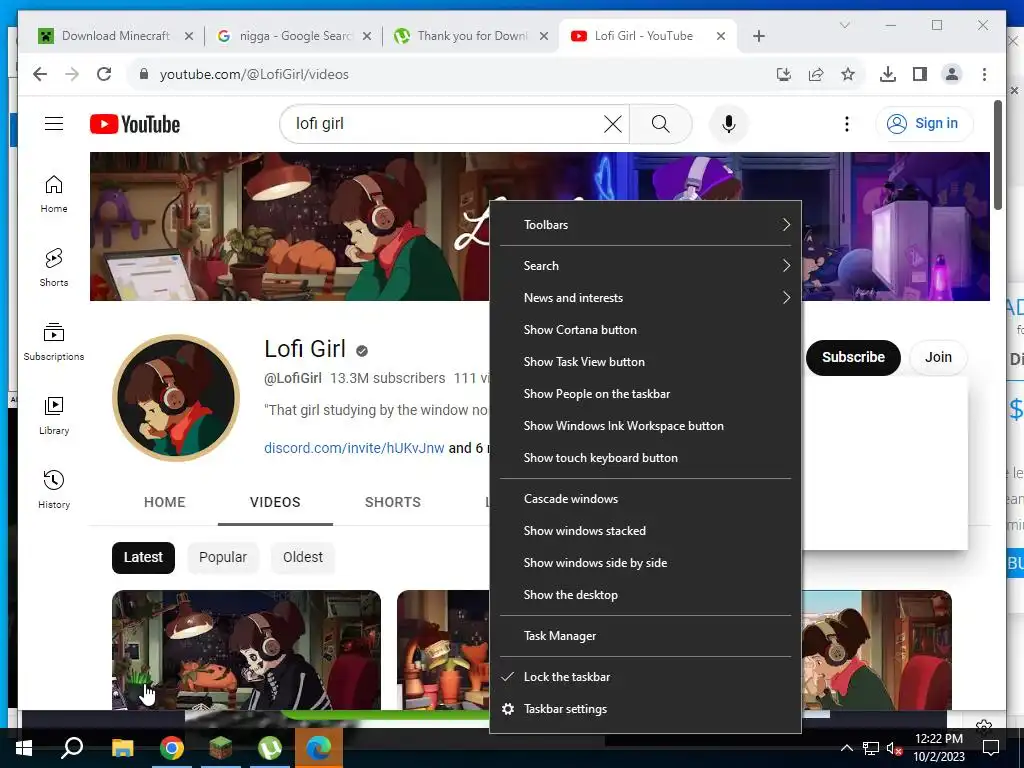Open the YouTube hamburger guide menu
Screen dimensions: 1024x768
click(54, 123)
